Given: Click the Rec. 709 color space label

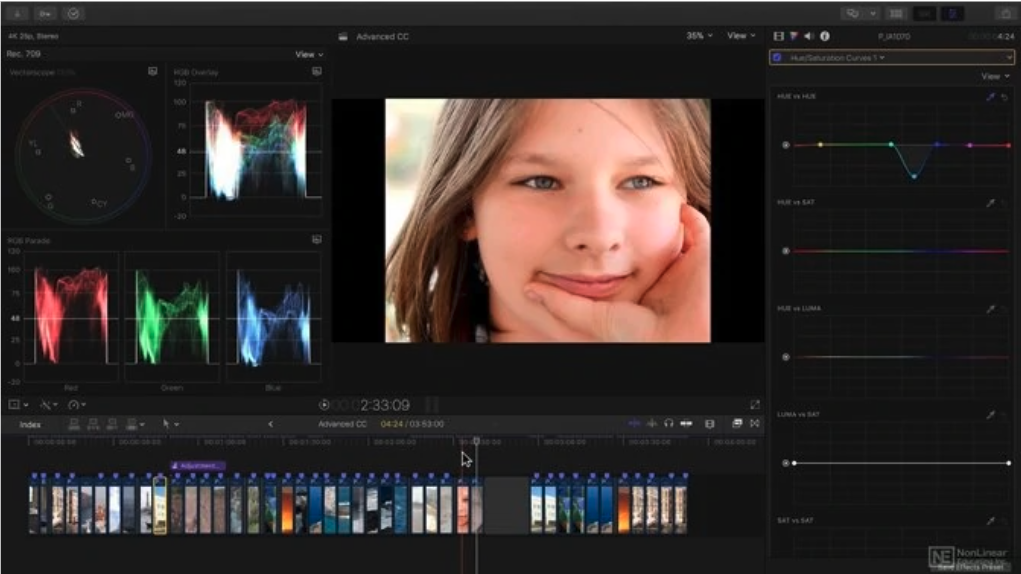Looking at the screenshot, I should (23, 54).
